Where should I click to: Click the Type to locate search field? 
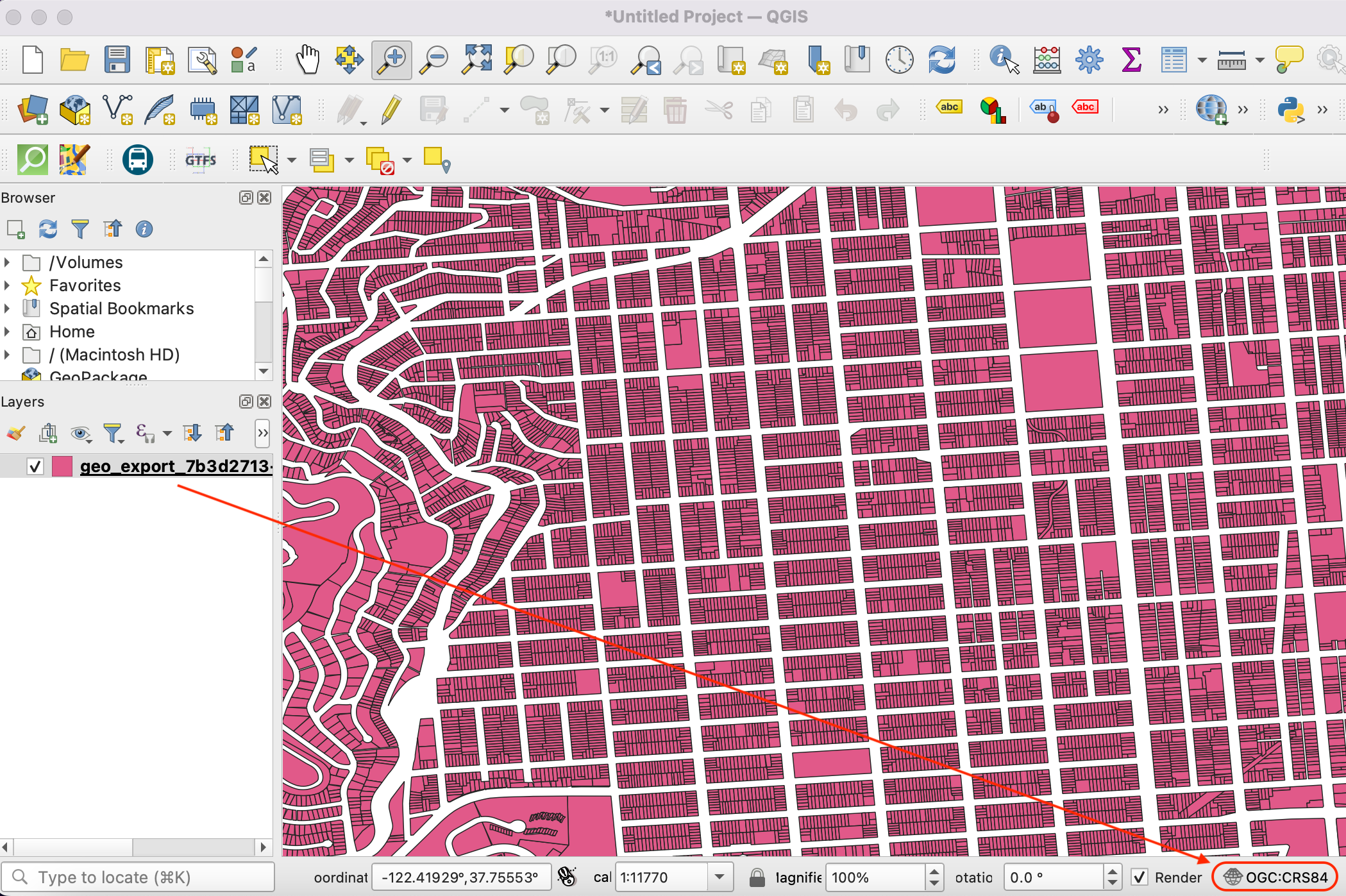point(138,877)
